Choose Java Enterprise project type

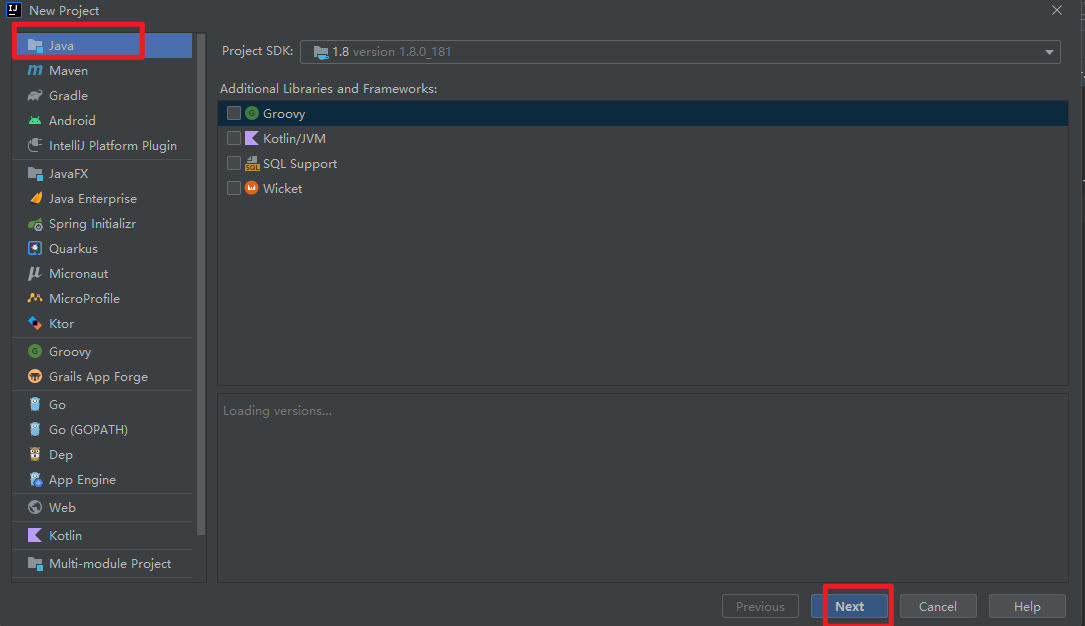point(92,199)
